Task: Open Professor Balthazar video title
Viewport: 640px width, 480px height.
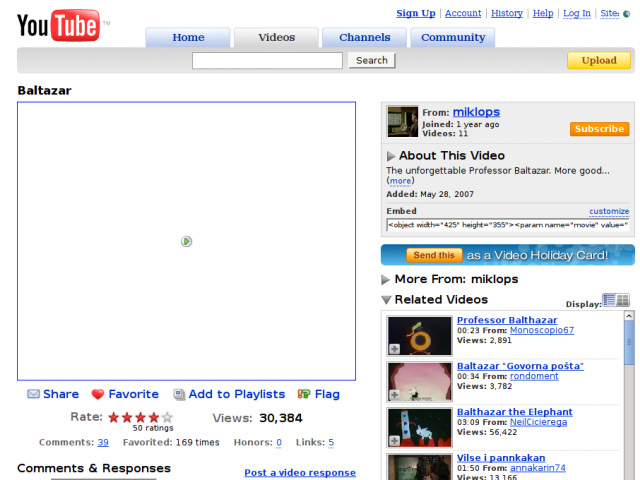Action: pyautogui.click(x=507, y=320)
